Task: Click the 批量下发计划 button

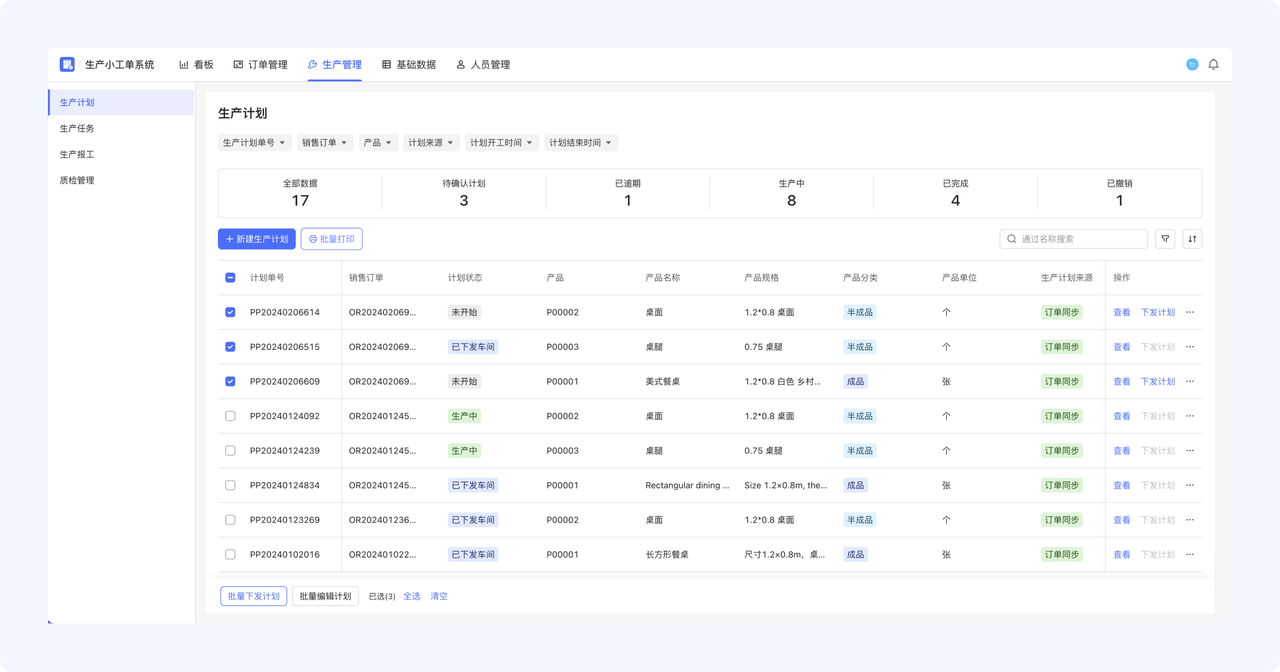Action: 254,596
